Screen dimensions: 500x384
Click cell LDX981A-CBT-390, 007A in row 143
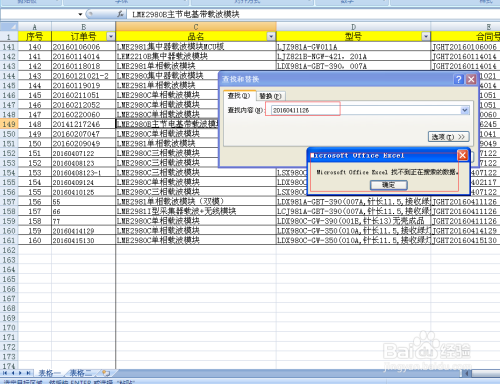click(x=353, y=66)
